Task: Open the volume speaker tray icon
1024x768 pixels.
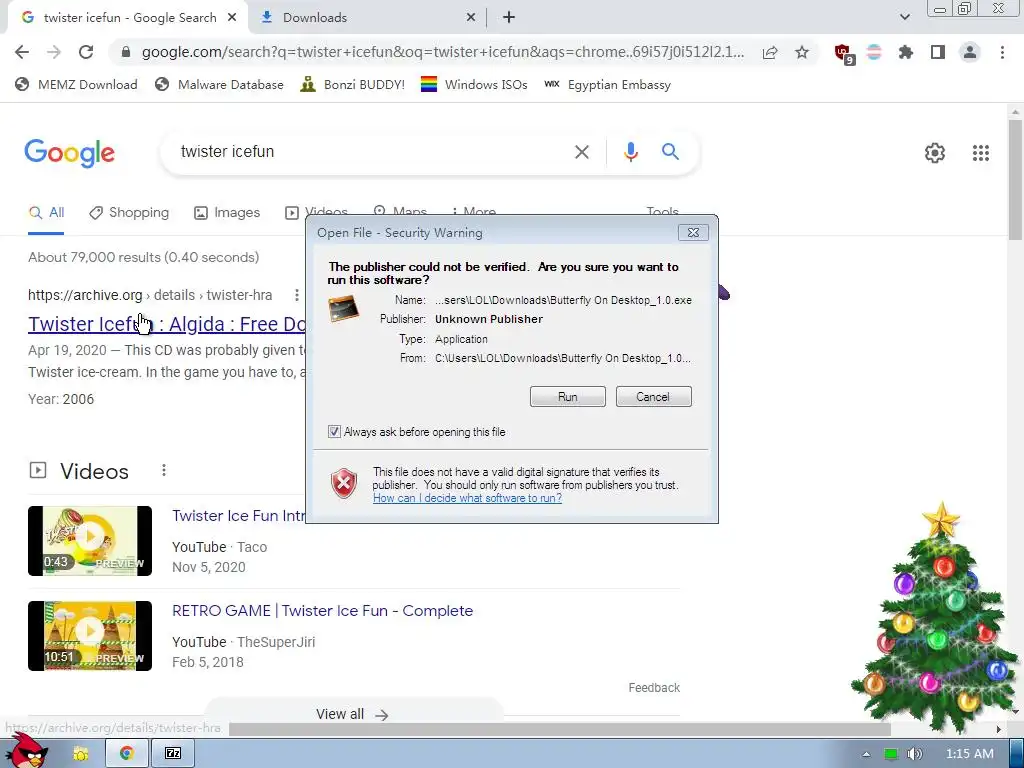Action: (x=914, y=754)
